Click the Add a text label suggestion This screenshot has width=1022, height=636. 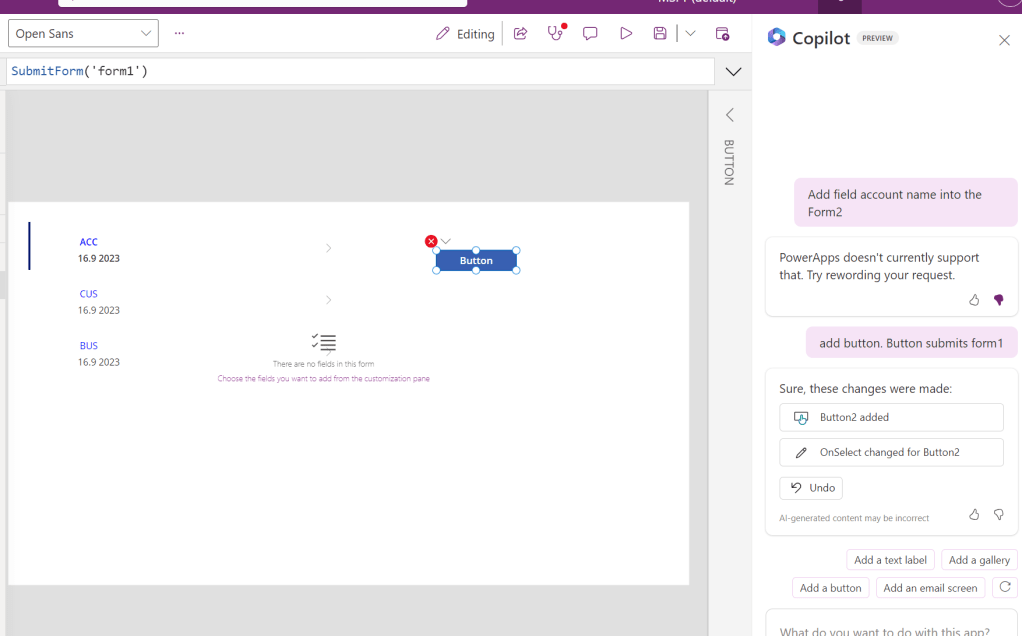tap(890, 560)
